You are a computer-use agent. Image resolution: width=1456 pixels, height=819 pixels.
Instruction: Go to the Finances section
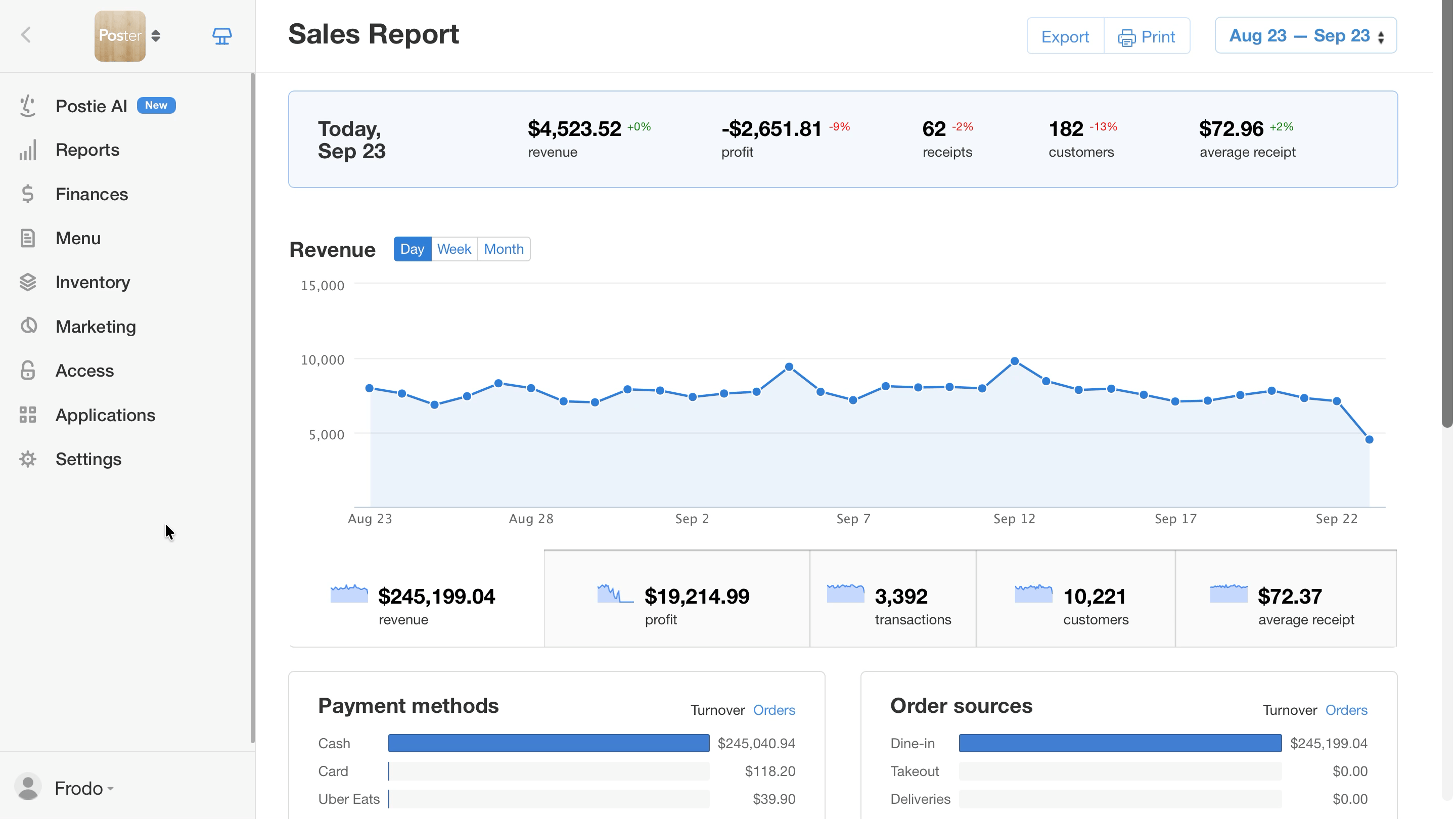92,194
